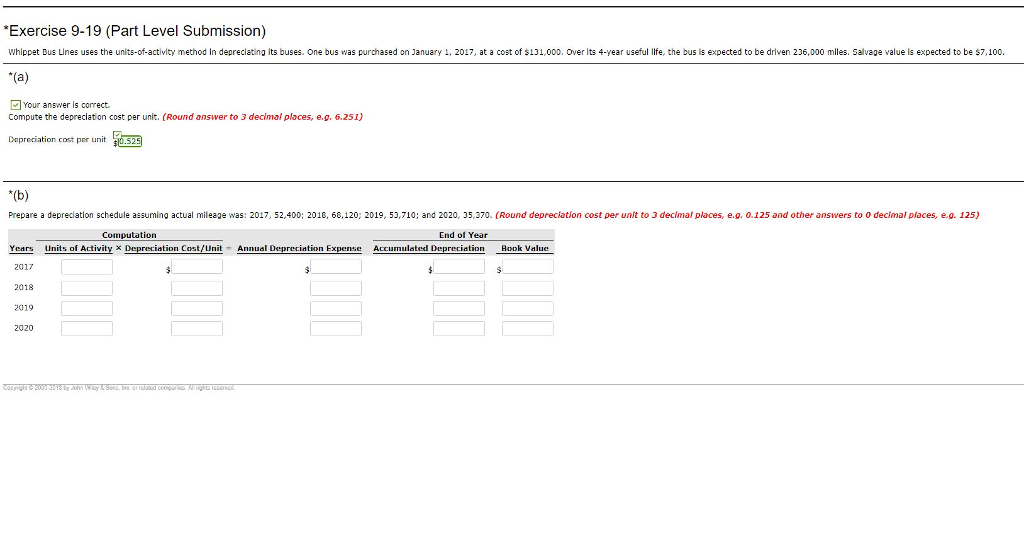Click the 2018 Annual Depreciation Expense field
Image resolution: width=1024 pixels, height=537 pixels.
coord(336,288)
